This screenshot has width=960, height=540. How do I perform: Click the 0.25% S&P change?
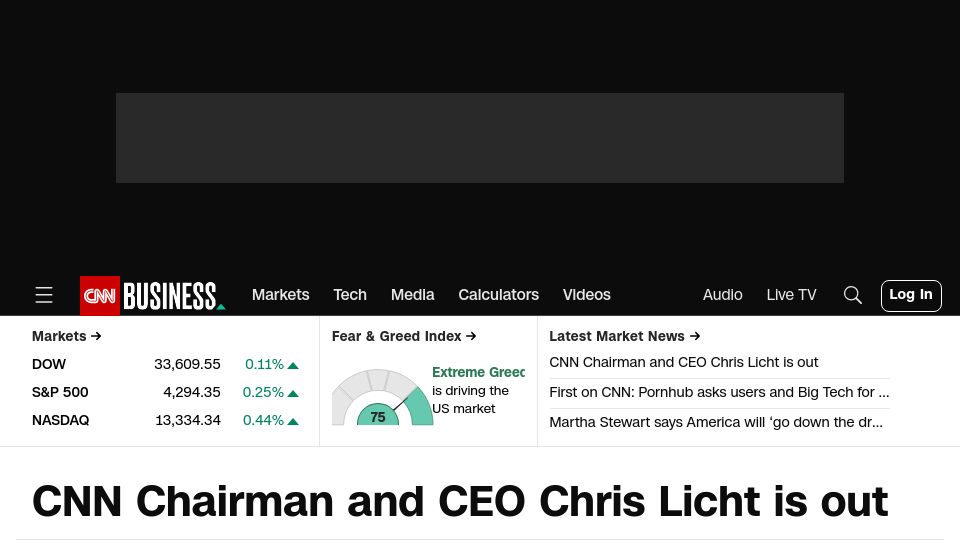coord(263,392)
